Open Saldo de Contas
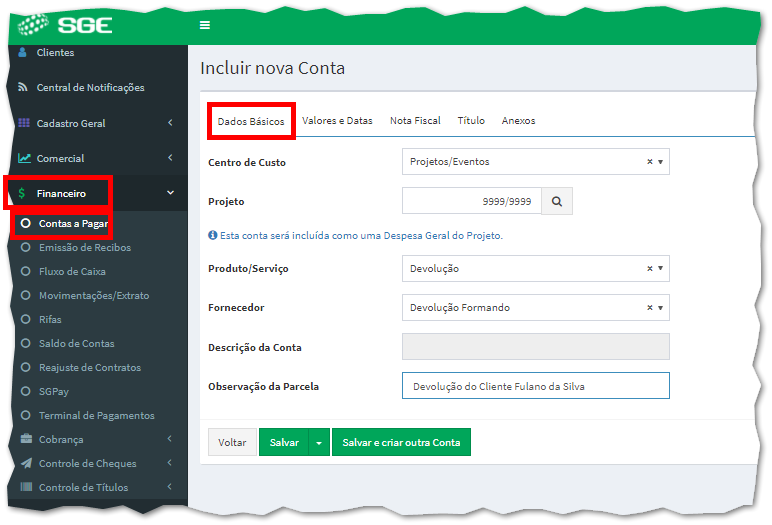The height and width of the screenshot is (525, 772). 76,344
